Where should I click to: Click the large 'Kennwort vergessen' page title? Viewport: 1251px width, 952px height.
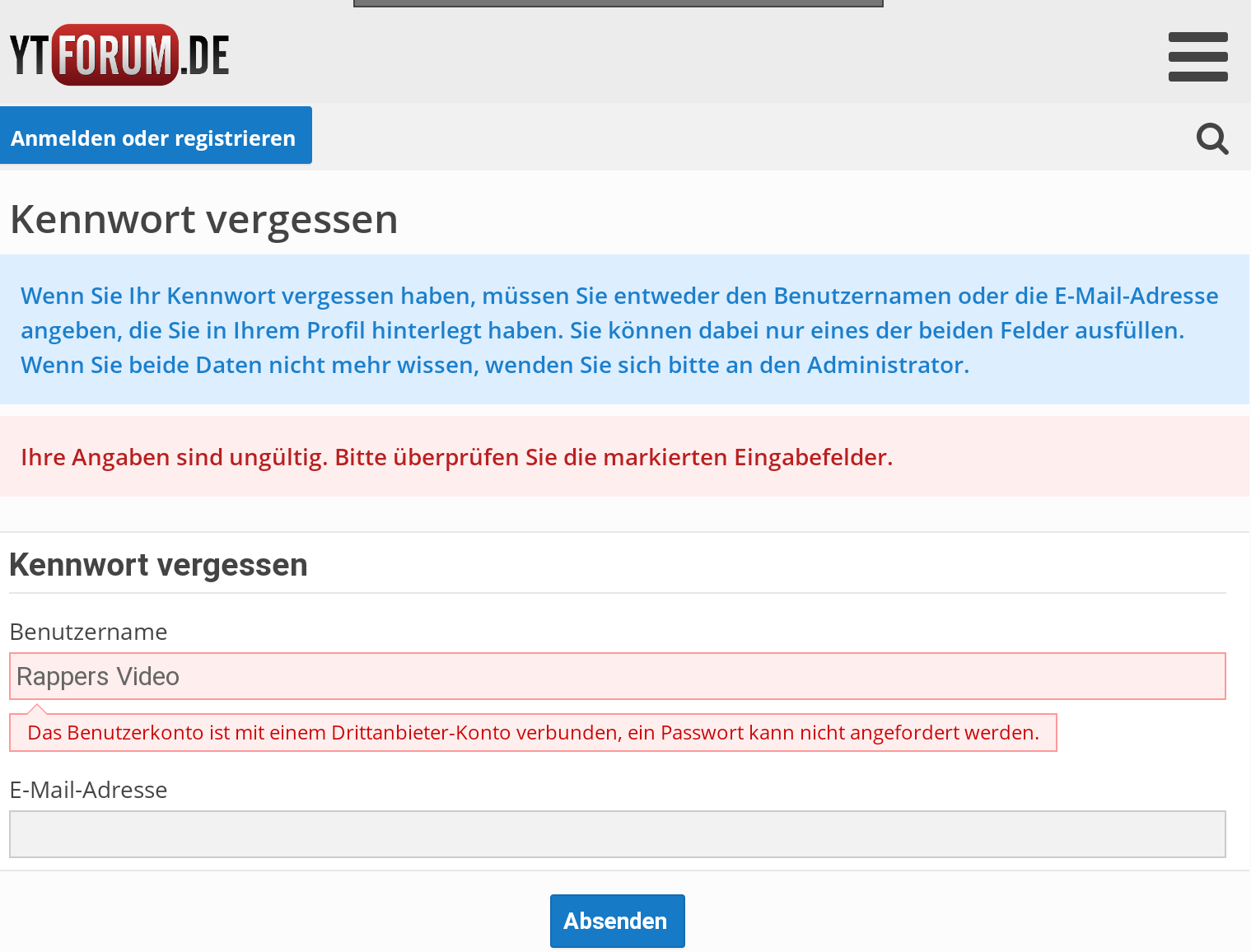(x=203, y=220)
